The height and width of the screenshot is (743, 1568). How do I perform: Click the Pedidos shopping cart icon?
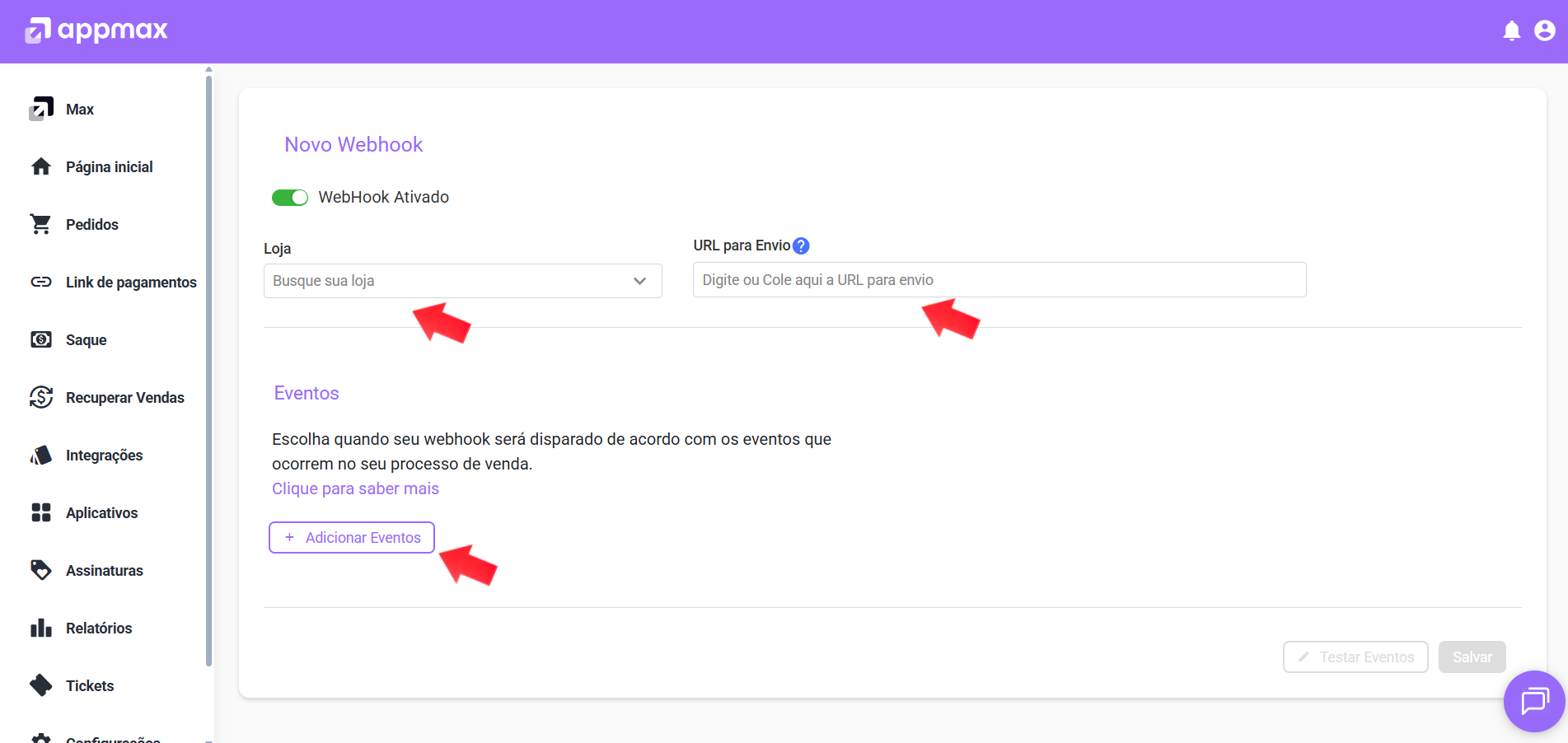pos(40,224)
